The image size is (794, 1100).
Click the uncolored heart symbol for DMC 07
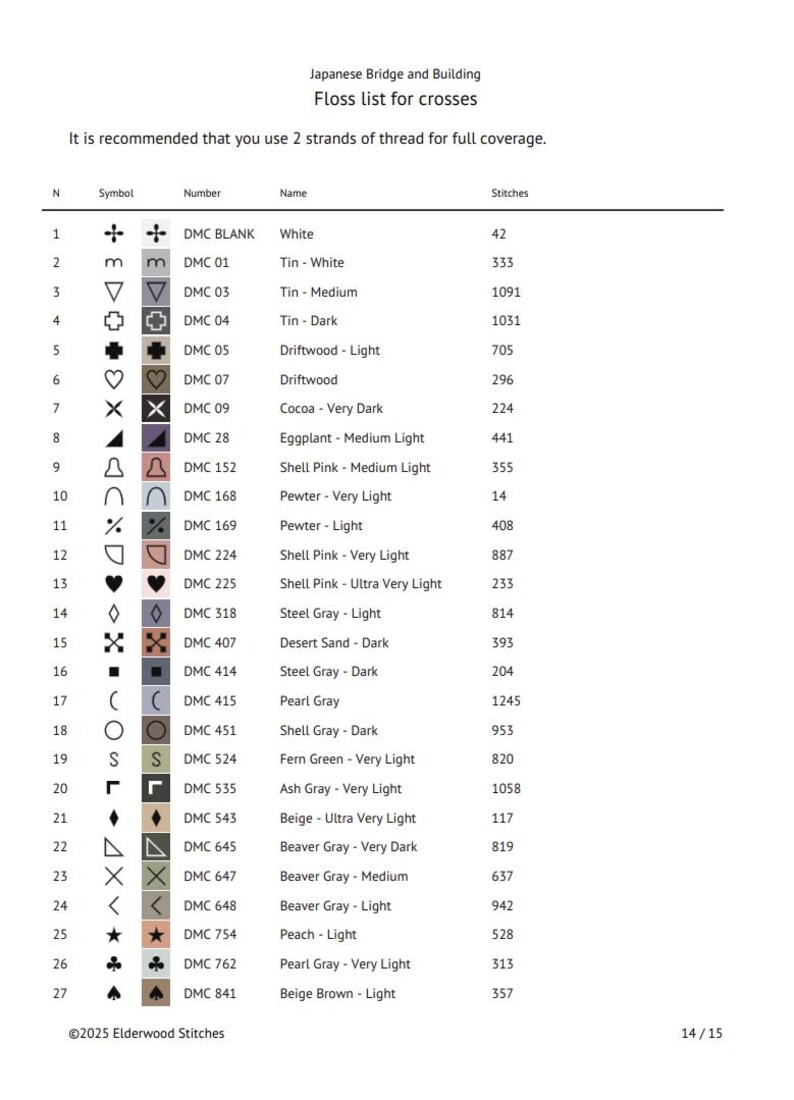pos(114,380)
